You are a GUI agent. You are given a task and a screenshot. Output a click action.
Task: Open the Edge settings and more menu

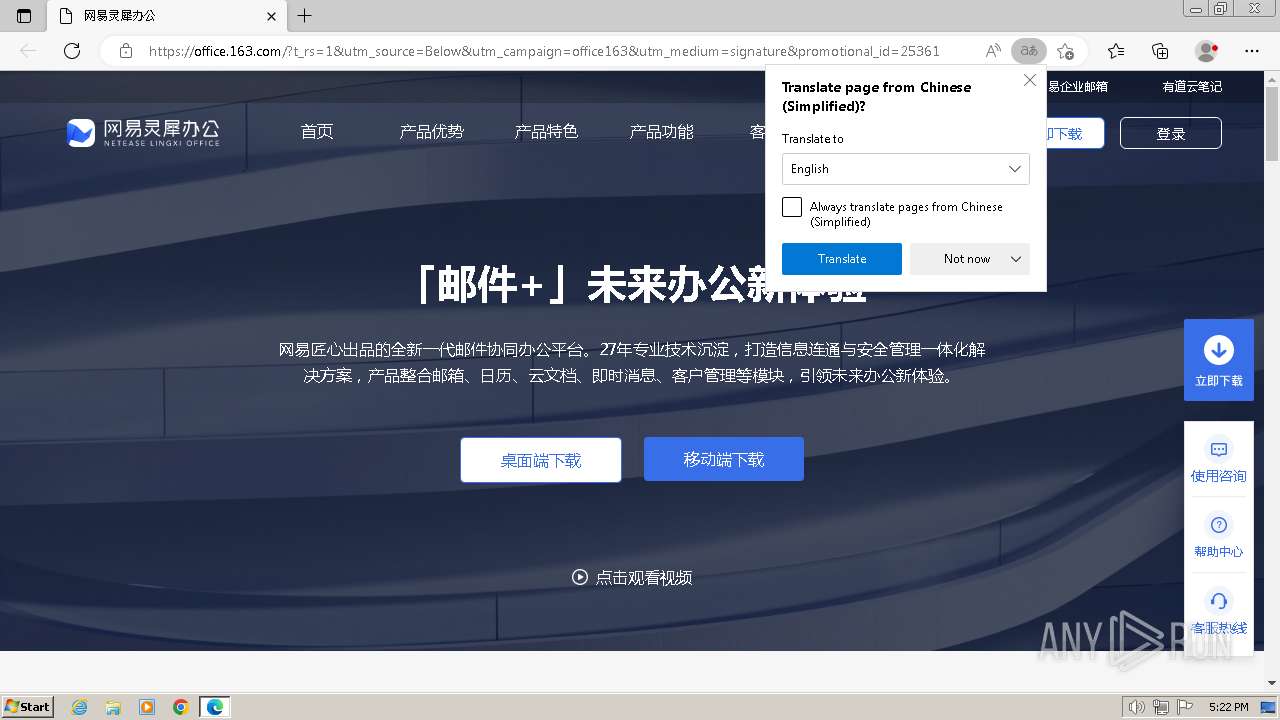1252,51
